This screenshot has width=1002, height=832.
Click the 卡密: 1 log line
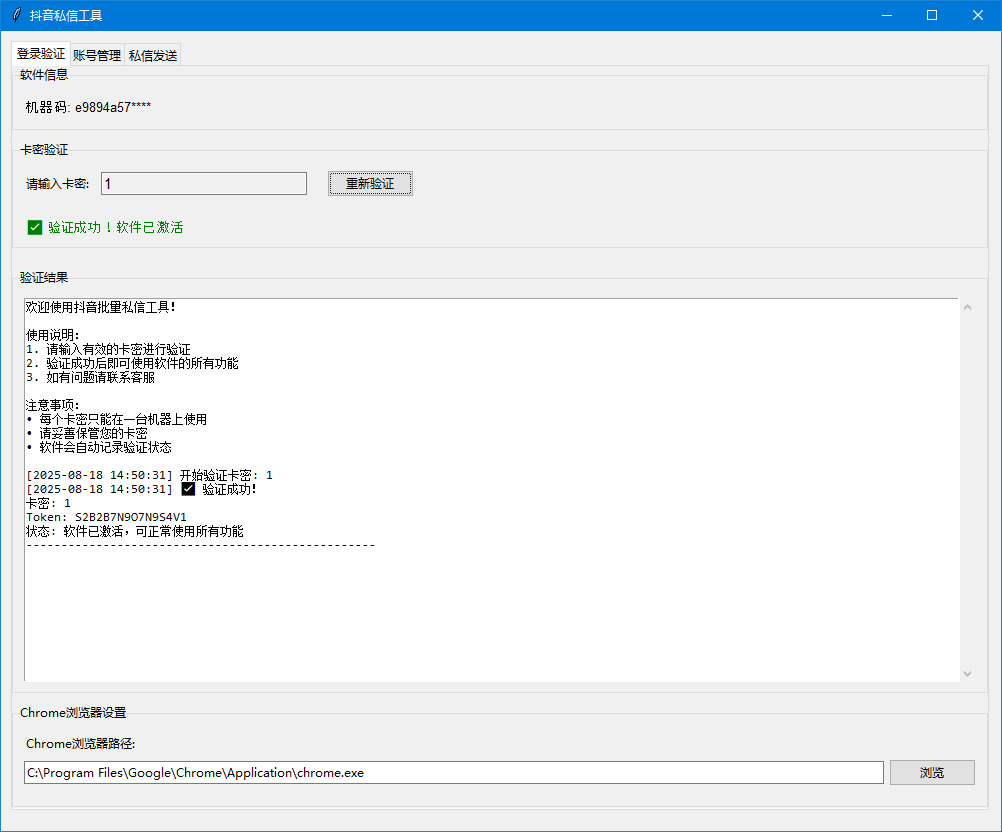[x=49, y=503]
